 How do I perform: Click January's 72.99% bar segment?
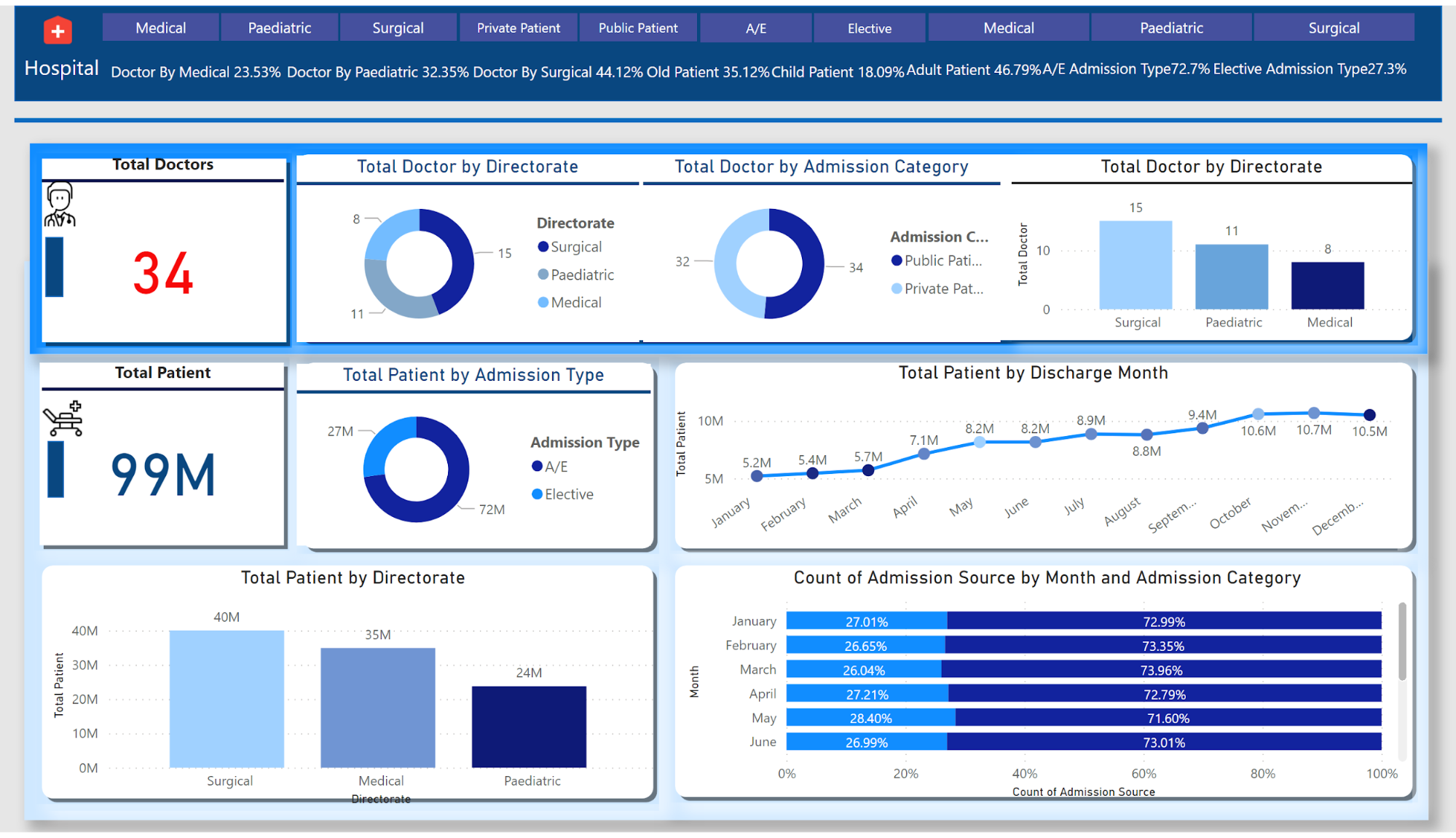tap(1164, 621)
